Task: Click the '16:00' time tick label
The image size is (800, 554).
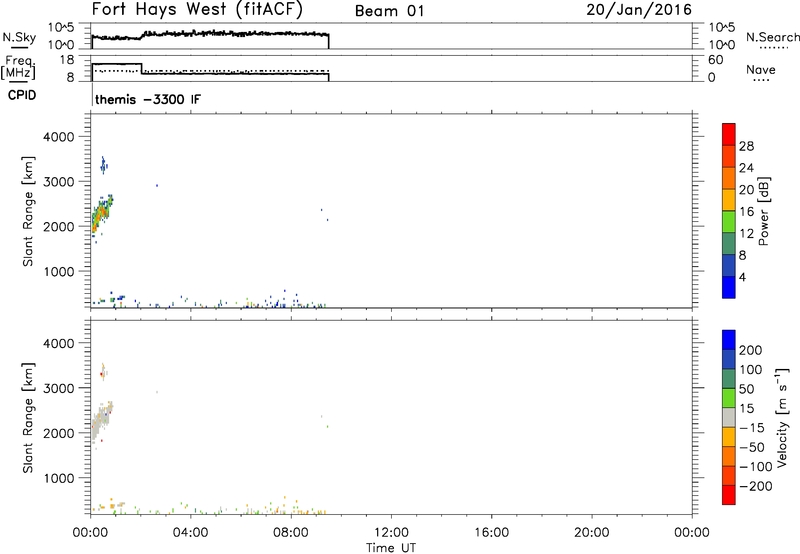Action: (491, 533)
